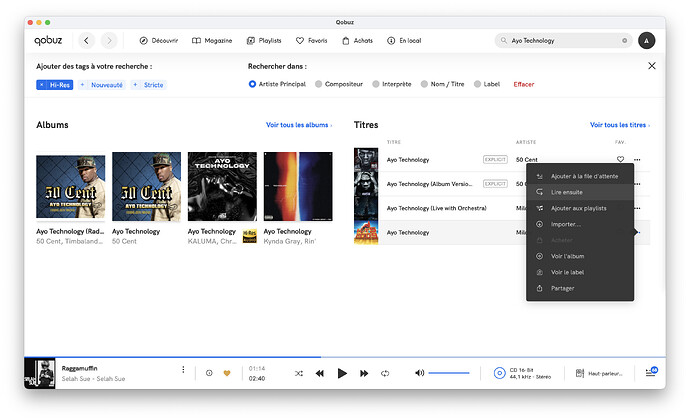Open Voir tous les albums

tap(299, 125)
